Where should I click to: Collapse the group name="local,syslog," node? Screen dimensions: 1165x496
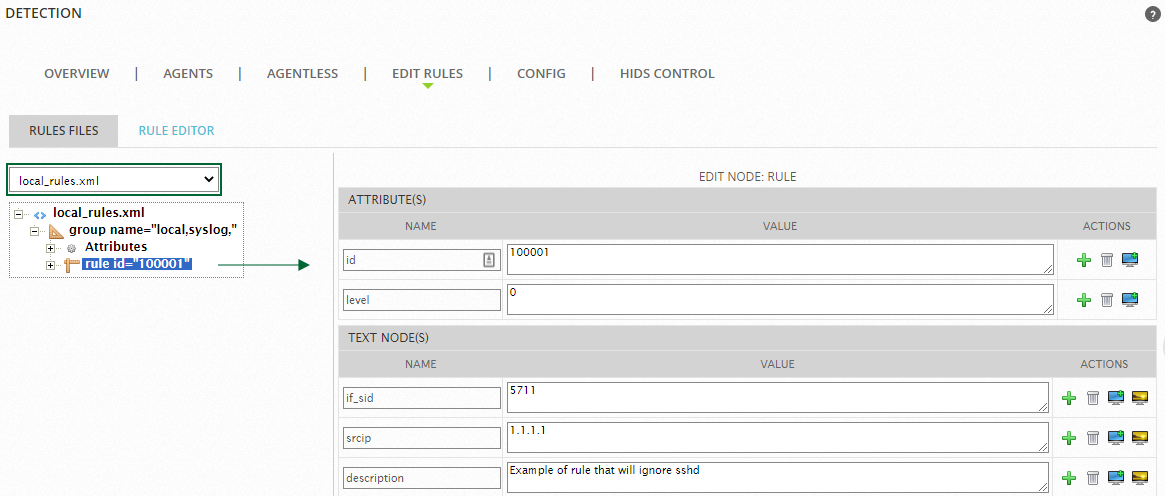pos(34,231)
